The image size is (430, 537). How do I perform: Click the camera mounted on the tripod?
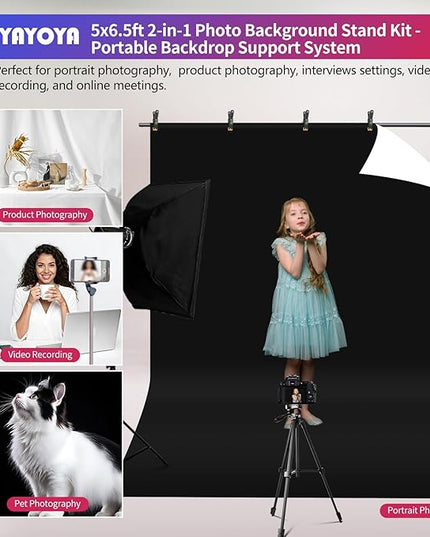point(297,391)
